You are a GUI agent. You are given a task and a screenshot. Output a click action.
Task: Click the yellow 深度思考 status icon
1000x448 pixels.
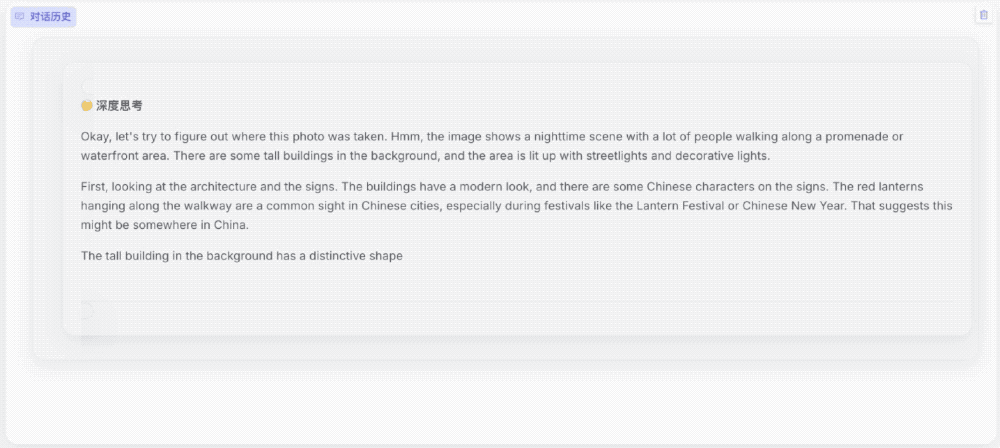(x=87, y=105)
